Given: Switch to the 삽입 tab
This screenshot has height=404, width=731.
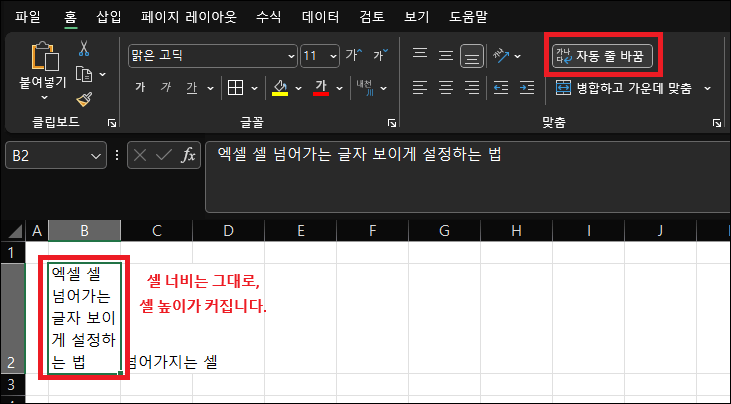Looking at the screenshot, I should (x=109, y=17).
